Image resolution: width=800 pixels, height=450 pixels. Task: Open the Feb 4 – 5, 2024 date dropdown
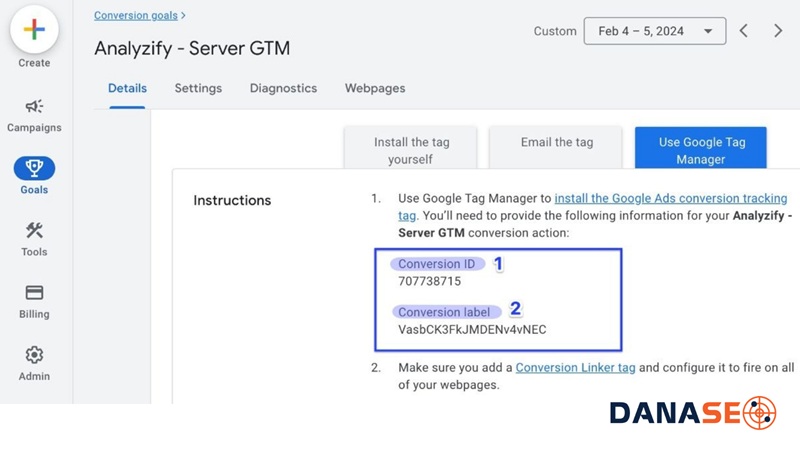[655, 31]
